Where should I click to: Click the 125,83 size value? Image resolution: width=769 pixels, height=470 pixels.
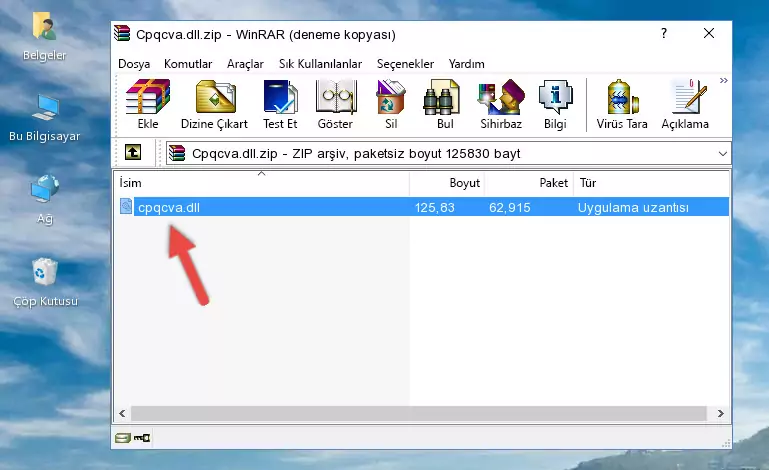pyautogui.click(x=435, y=208)
